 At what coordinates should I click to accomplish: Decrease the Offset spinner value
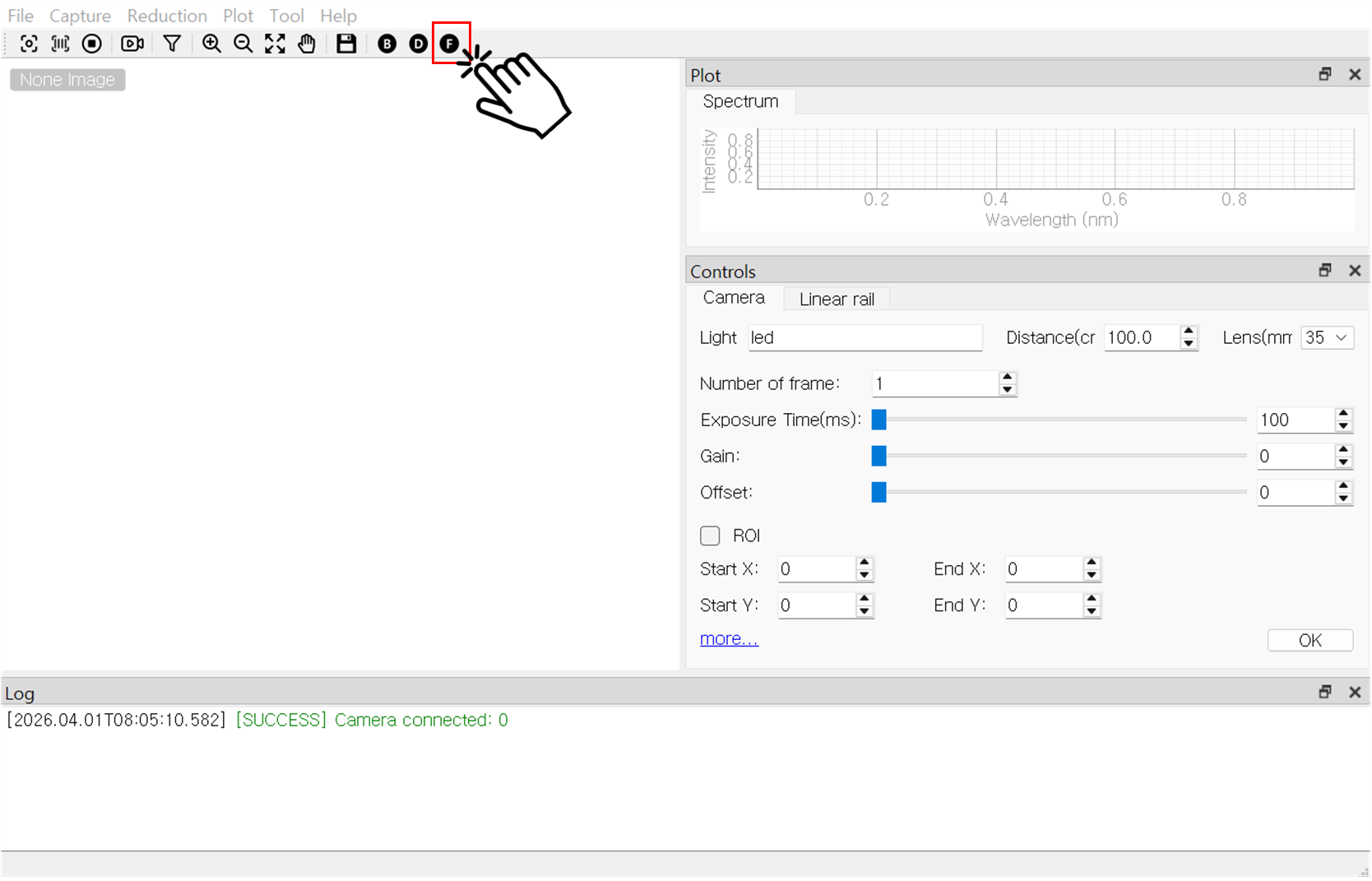click(x=1343, y=498)
